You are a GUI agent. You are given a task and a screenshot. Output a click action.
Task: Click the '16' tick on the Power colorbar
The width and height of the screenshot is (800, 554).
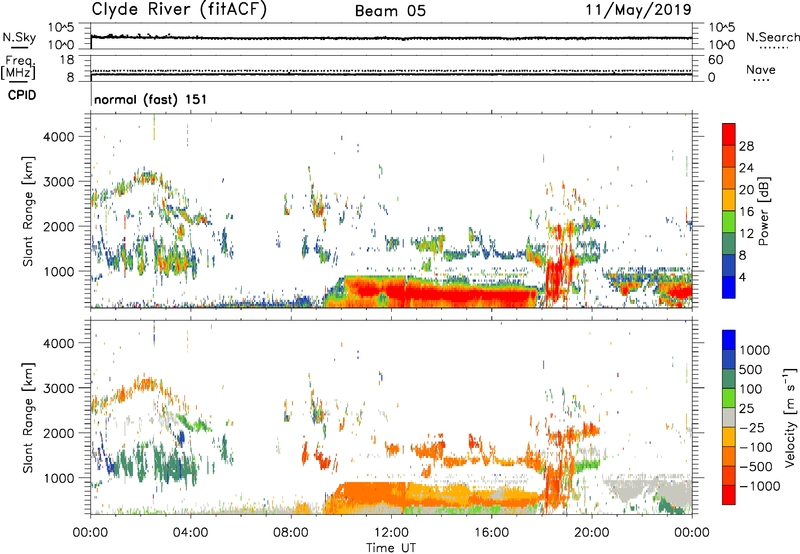tap(746, 212)
